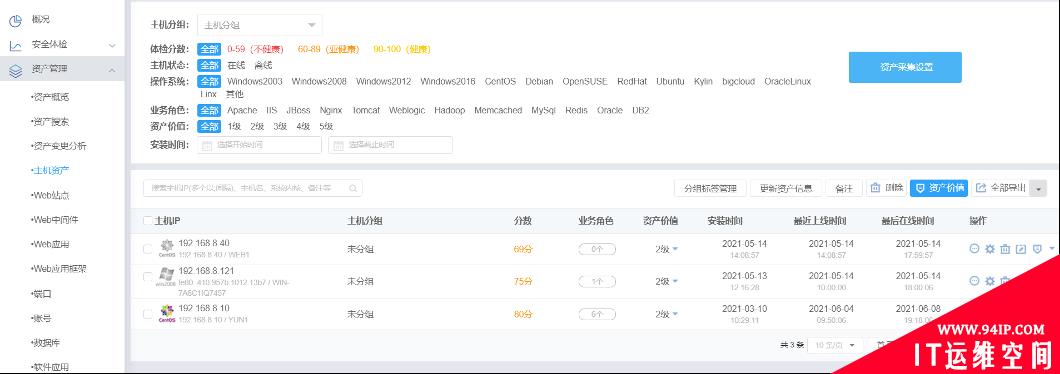The height and width of the screenshot is (374, 1060).
Task: Click the 全部导出 button
Action: (1001, 188)
